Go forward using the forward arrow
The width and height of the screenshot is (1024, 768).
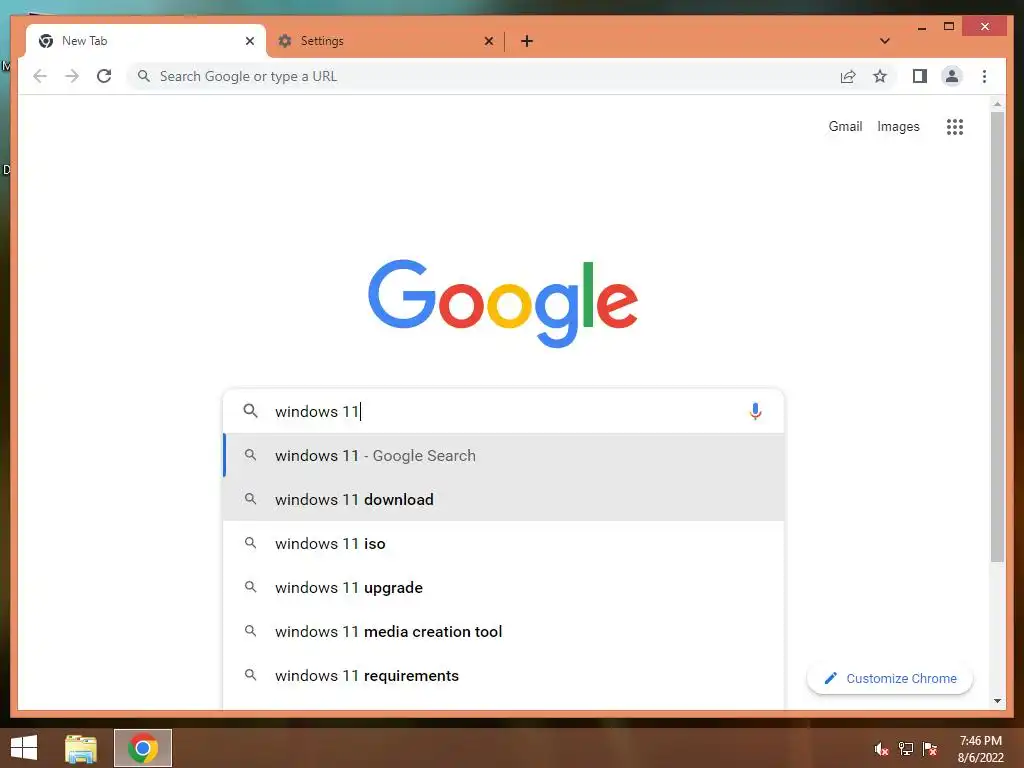coord(72,76)
